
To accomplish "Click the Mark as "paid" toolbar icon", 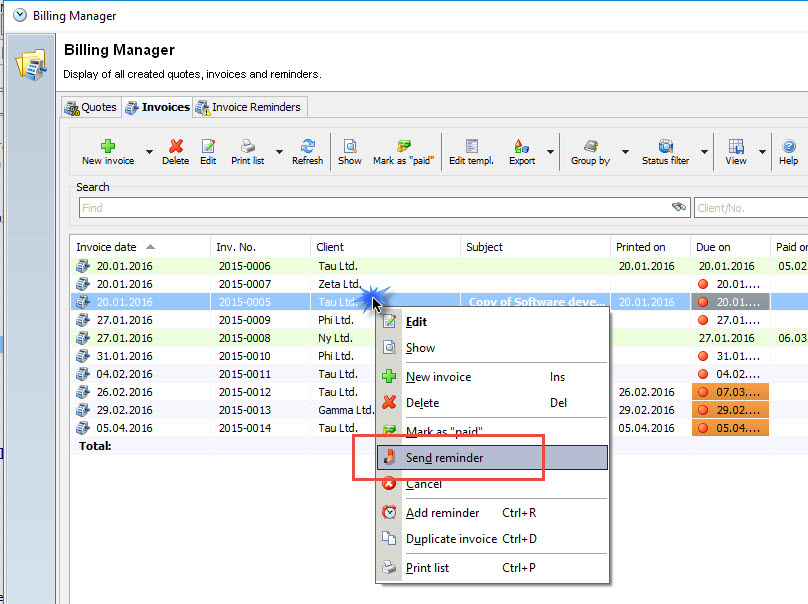I will [403, 146].
